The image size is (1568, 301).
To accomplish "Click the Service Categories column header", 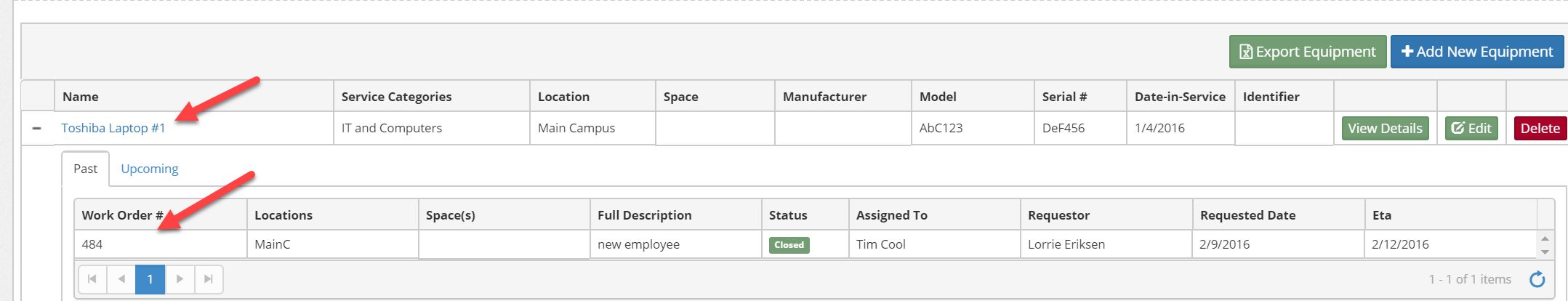I will click(x=432, y=97).
